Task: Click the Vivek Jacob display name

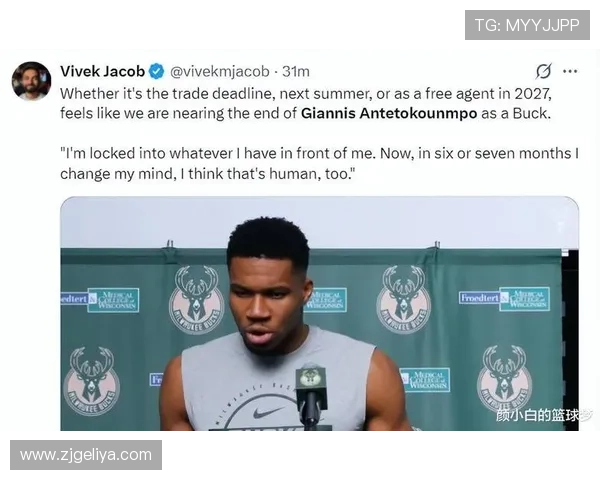Action: pyautogui.click(x=102, y=71)
